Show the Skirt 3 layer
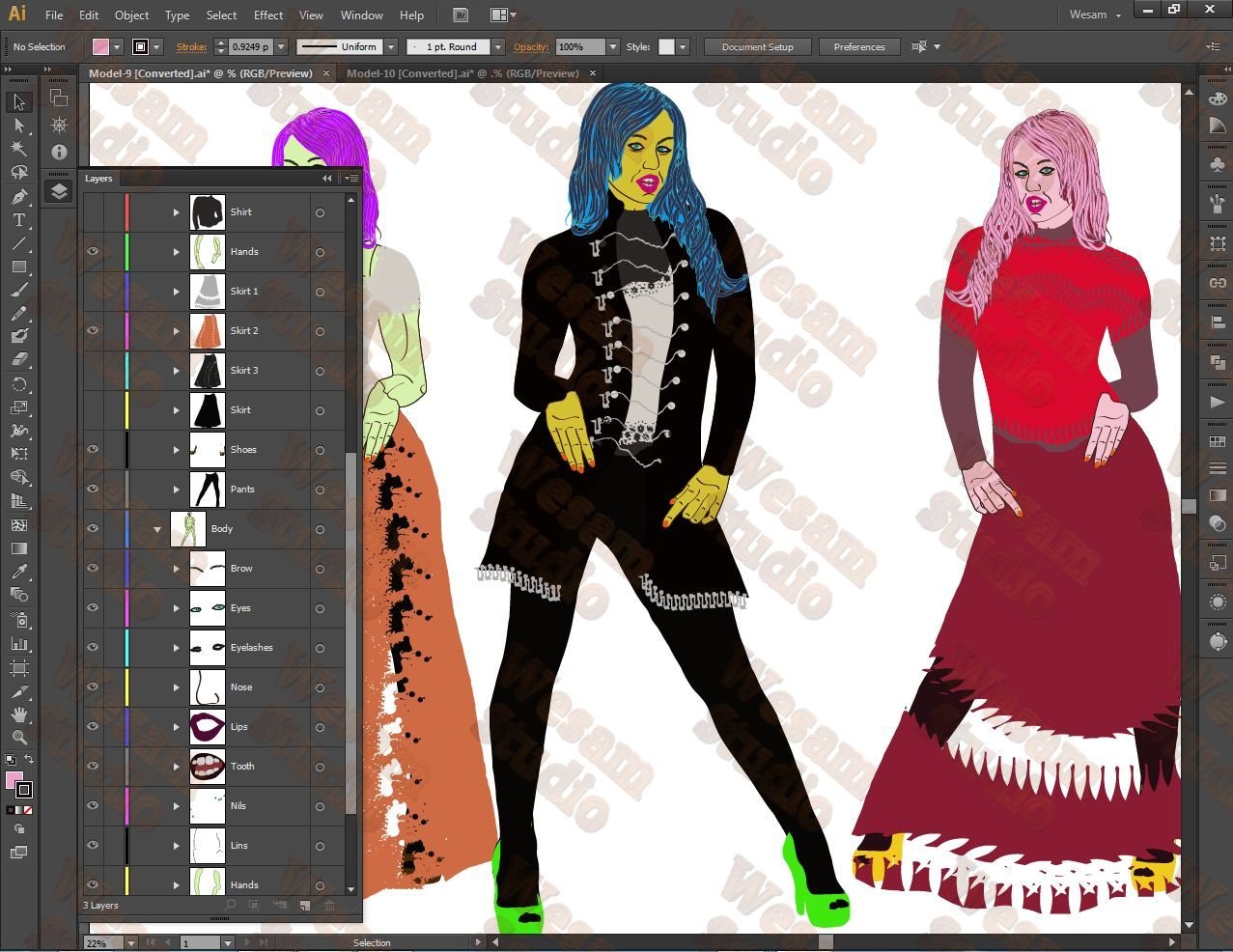The height and width of the screenshot is (952, 1233). (x=93, y=370)
